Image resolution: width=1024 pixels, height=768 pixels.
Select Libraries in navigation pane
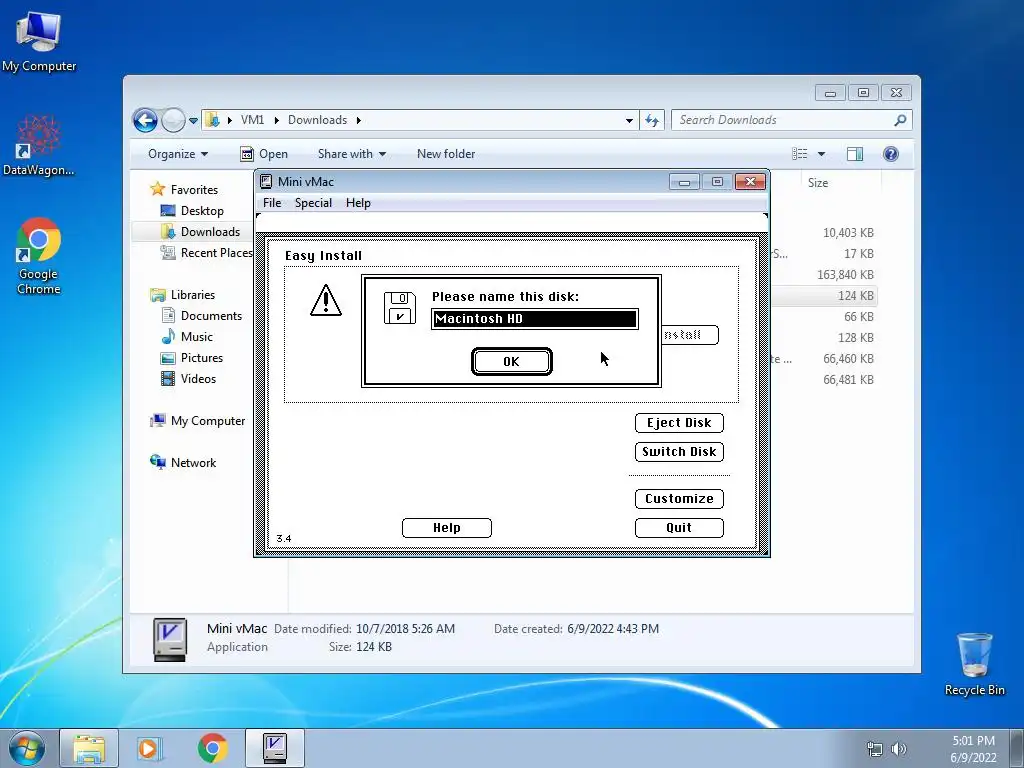tap(192, 295)
